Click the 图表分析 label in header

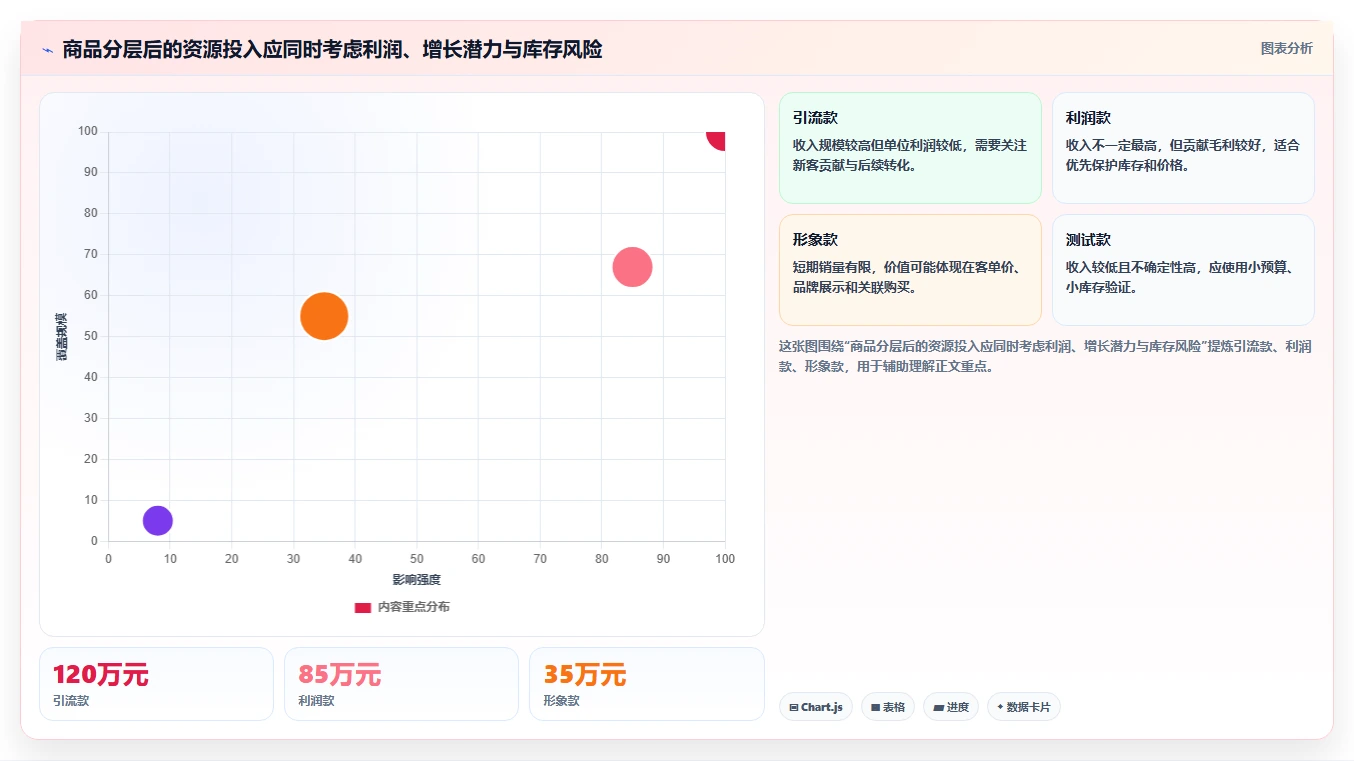click(x=1286, y=48)
